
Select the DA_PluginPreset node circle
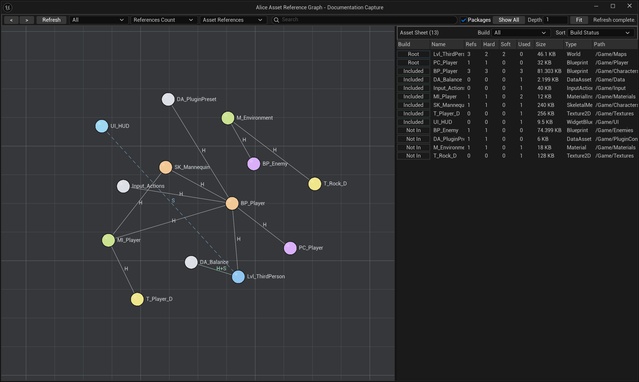coord(168,99)
